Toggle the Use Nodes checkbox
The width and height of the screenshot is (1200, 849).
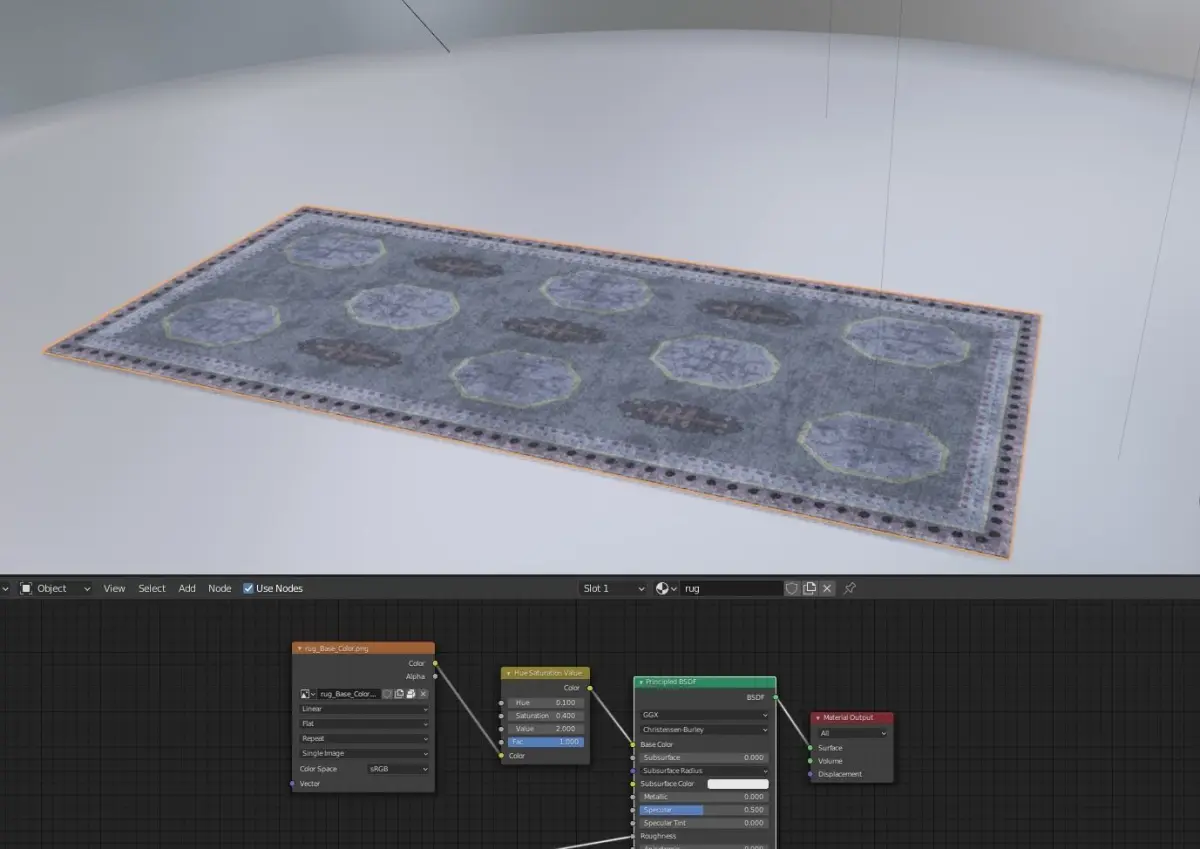pyautogui.click(x=249, y=588)
